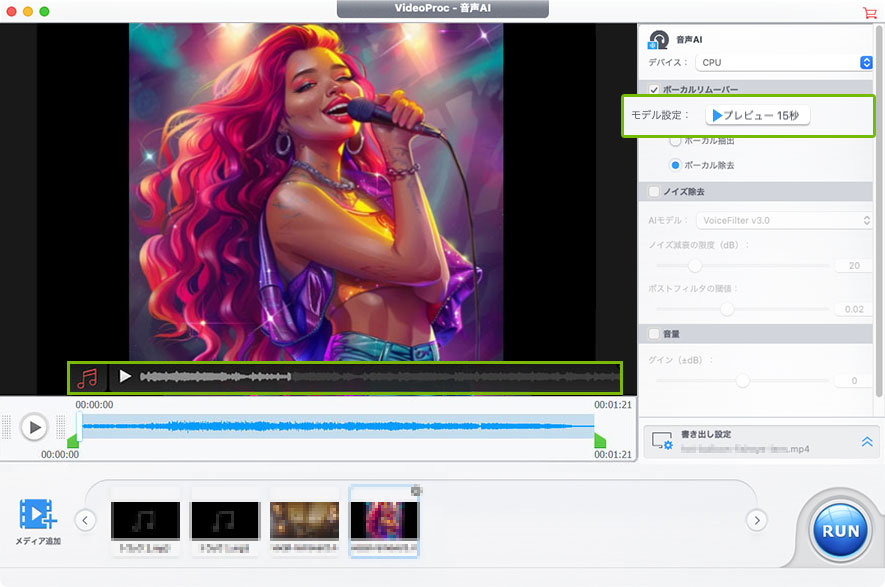Expand the export settings double chevron
Screen dimensions: 885x587
(867, 441)
